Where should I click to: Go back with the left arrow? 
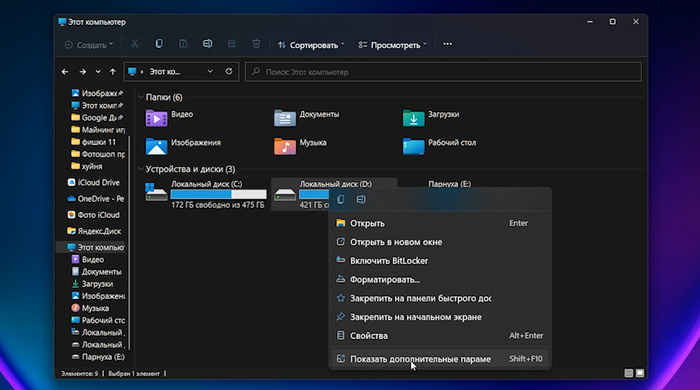pyautogui.click(x=65, y=71)
